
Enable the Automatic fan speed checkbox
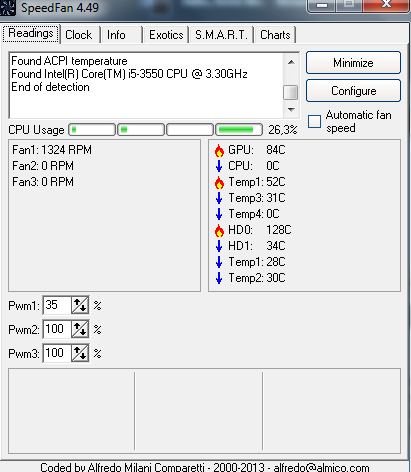click(314, 121)
